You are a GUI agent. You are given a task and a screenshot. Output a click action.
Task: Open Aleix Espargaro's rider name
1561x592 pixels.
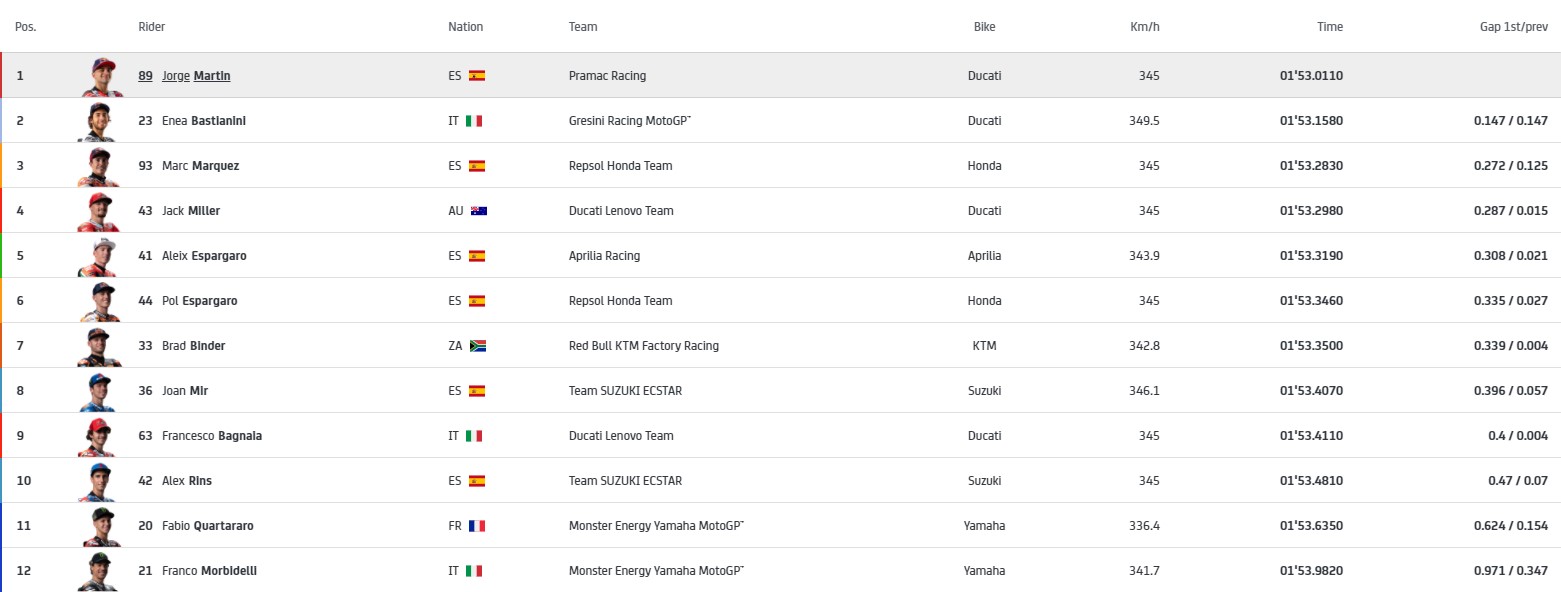[x=204, y=256]
